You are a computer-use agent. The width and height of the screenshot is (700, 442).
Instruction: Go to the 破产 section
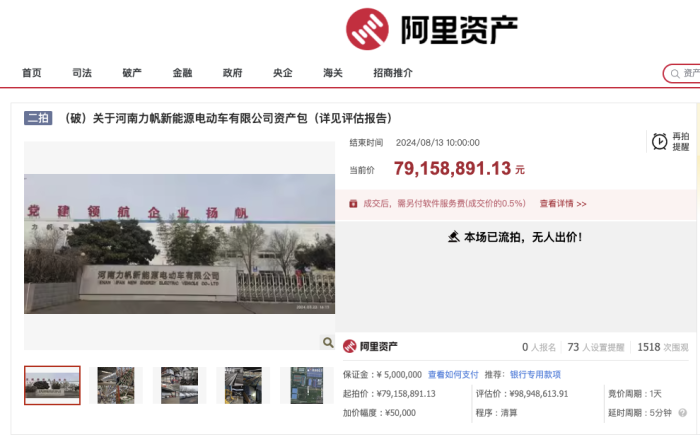pos(132,73)
